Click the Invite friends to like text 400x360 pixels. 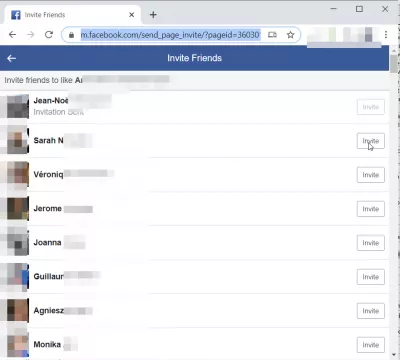coord(38,80)
